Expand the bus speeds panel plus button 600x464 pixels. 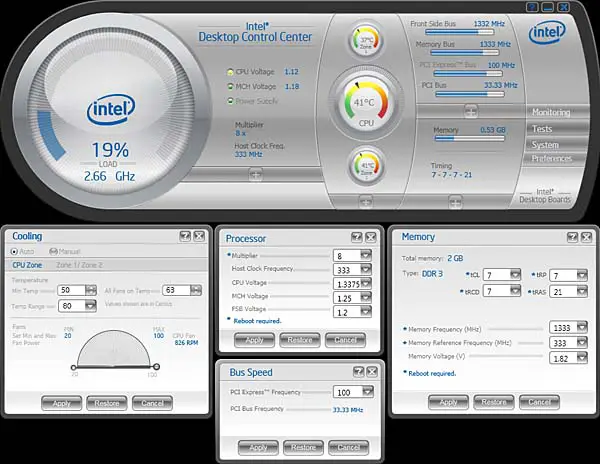coord(470,111)
